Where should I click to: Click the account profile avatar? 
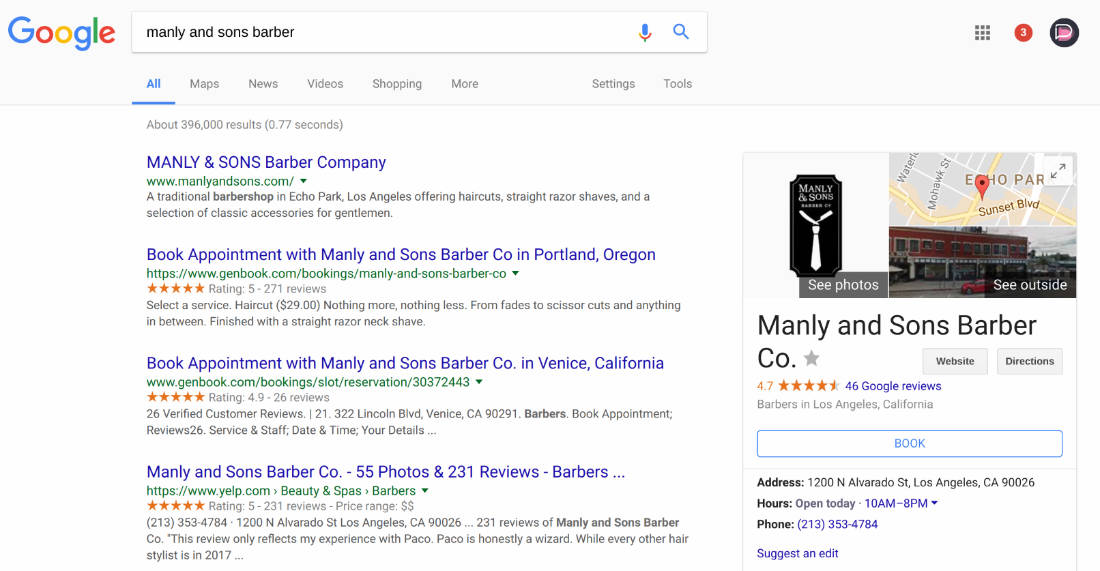[x=1064, y=33]
